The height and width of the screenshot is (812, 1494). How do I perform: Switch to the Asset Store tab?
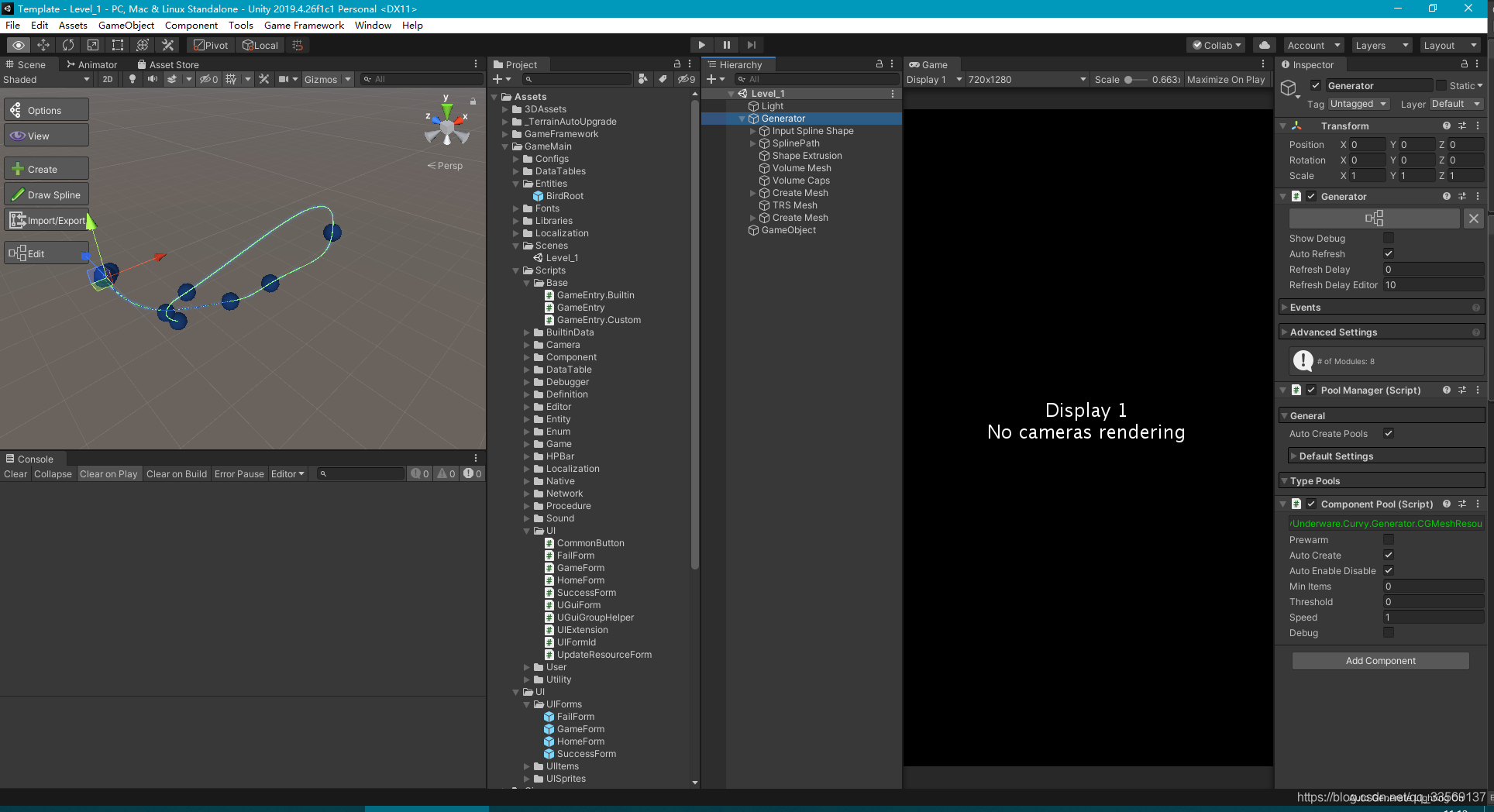[168, 64]
